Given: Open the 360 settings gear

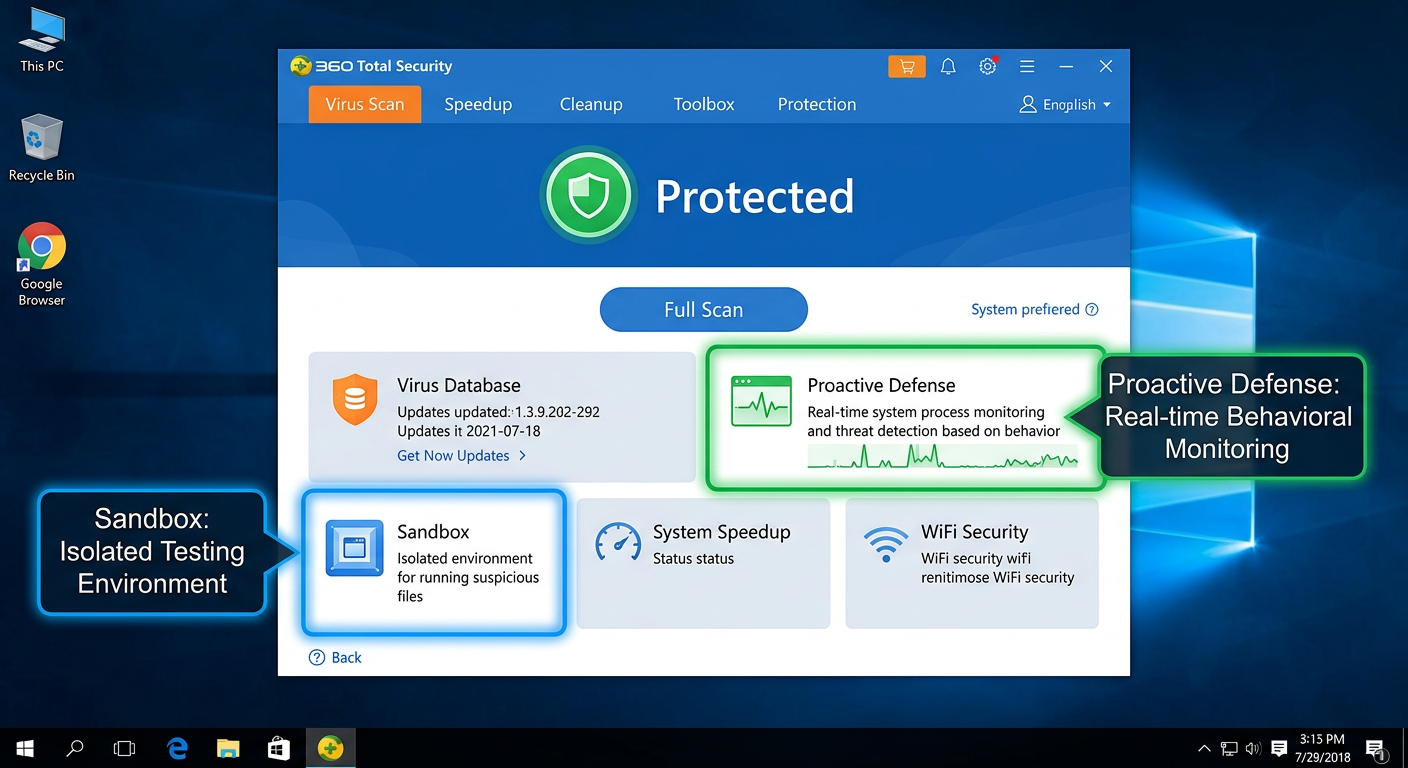Looking at the screenshot, I should tap(988, 66).
